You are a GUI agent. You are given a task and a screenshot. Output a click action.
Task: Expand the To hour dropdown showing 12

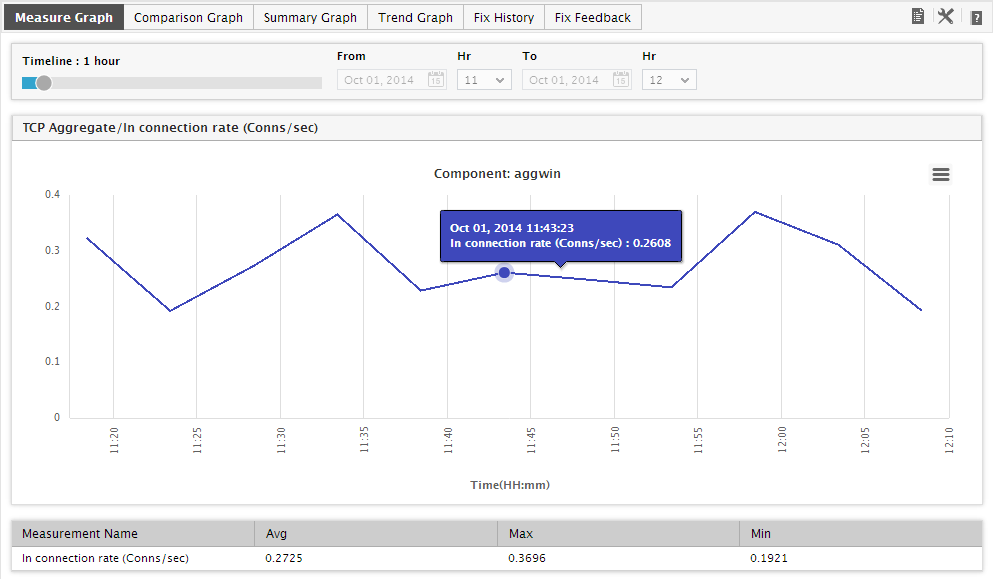[x=669, y=80]
